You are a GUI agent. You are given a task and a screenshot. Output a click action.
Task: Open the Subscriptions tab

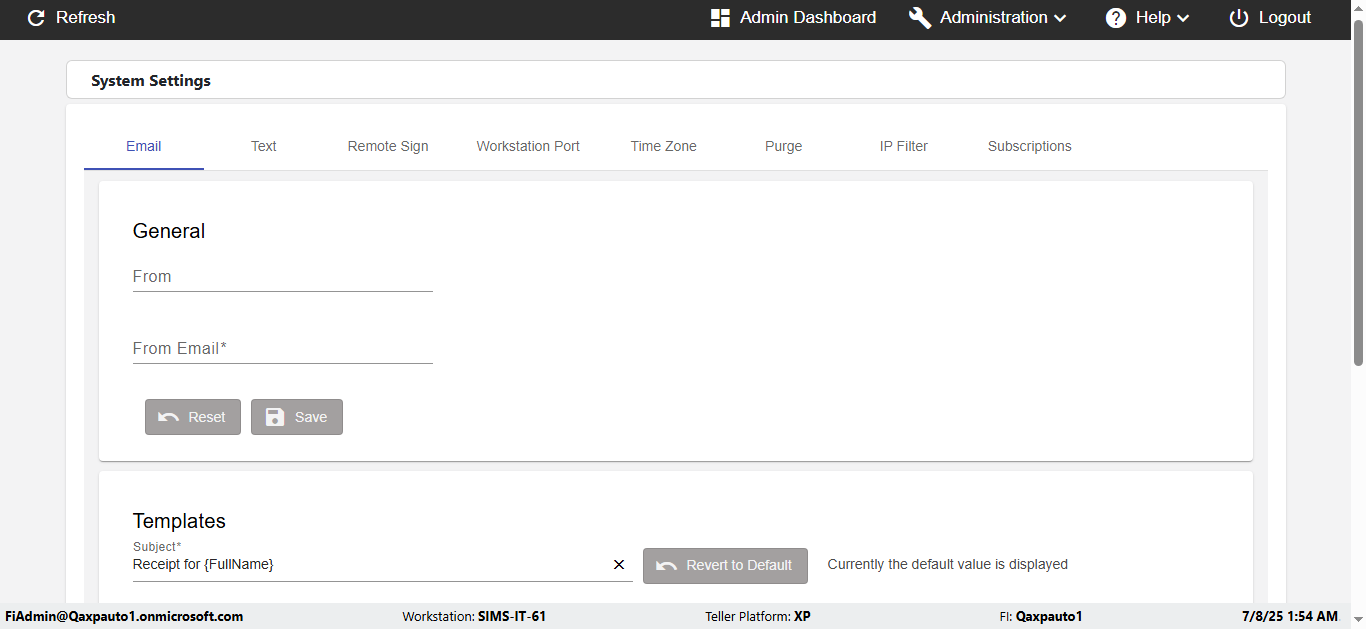(1029, 146)
